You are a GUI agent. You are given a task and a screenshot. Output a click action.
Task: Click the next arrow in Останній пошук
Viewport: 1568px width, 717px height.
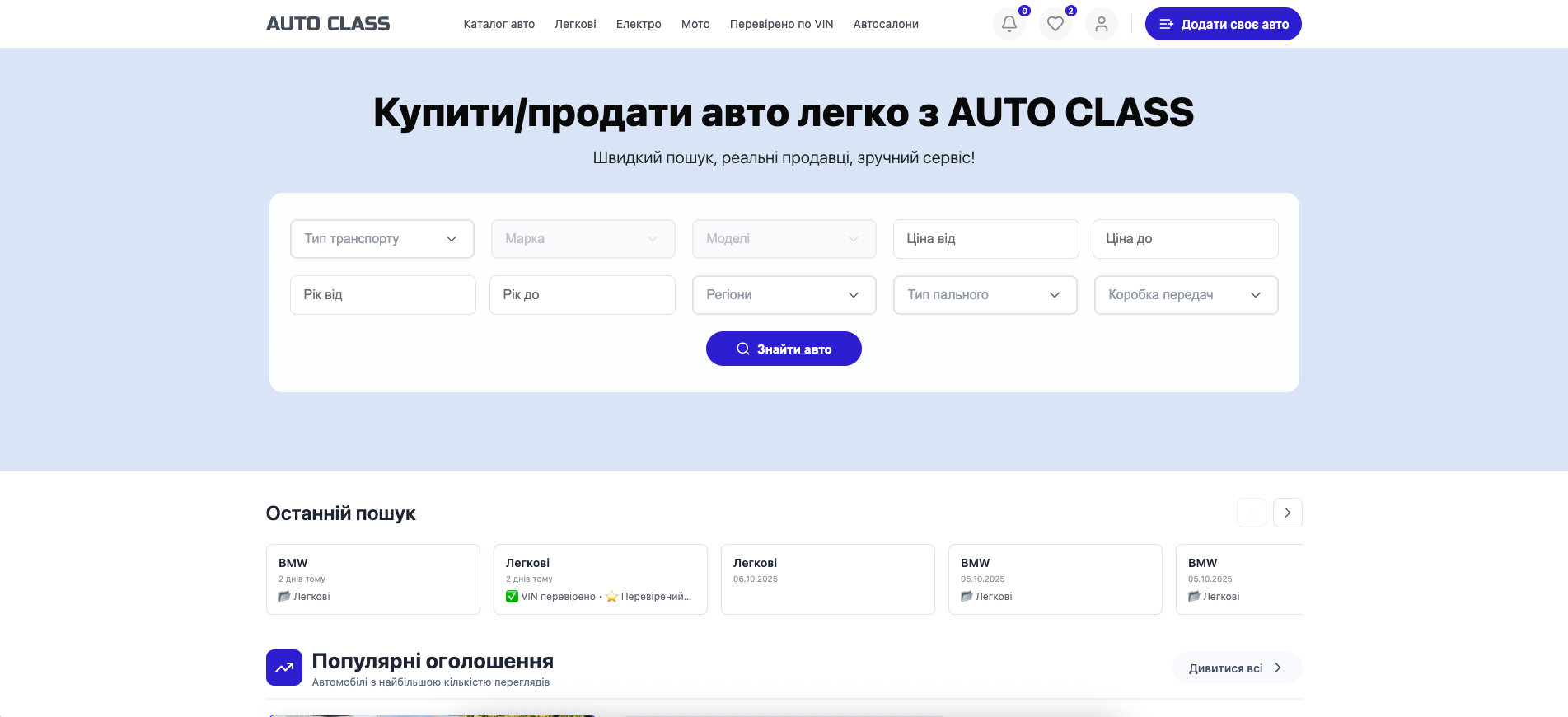tap(1287, 513)
